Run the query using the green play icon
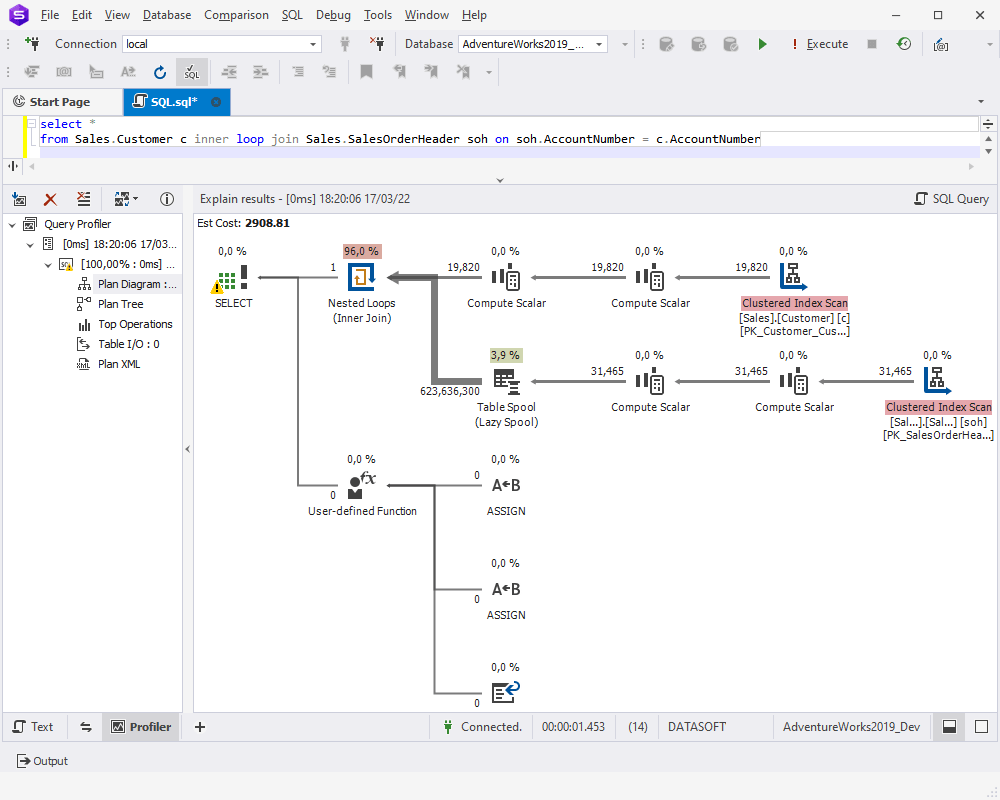 (763, 44)
